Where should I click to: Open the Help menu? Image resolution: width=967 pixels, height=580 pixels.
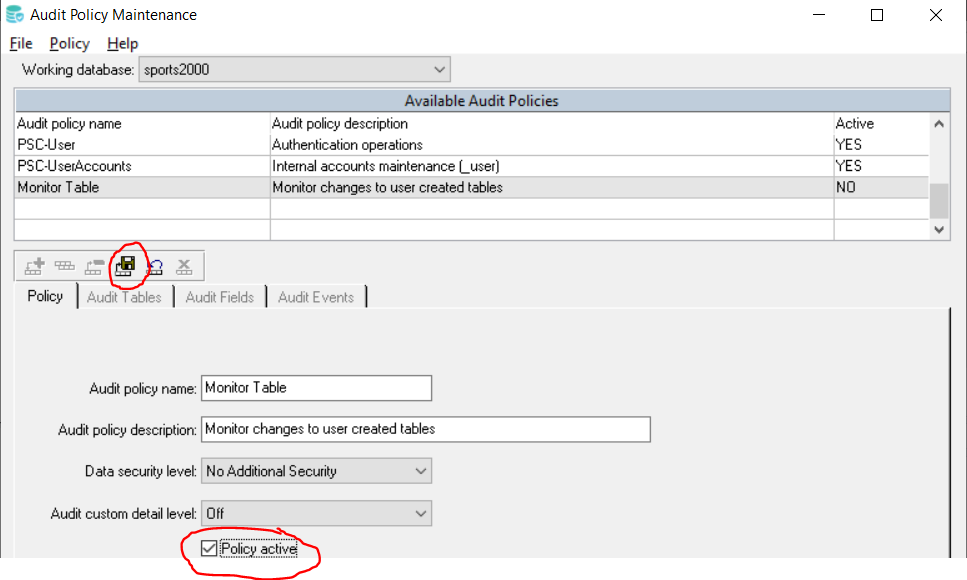click(123, 43)
